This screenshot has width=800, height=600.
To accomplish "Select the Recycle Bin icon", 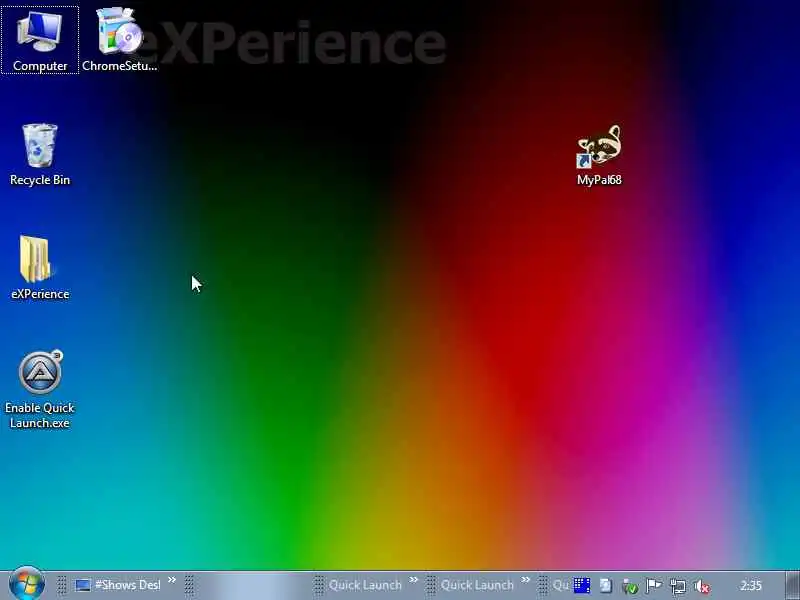I will tap(40, 155).
